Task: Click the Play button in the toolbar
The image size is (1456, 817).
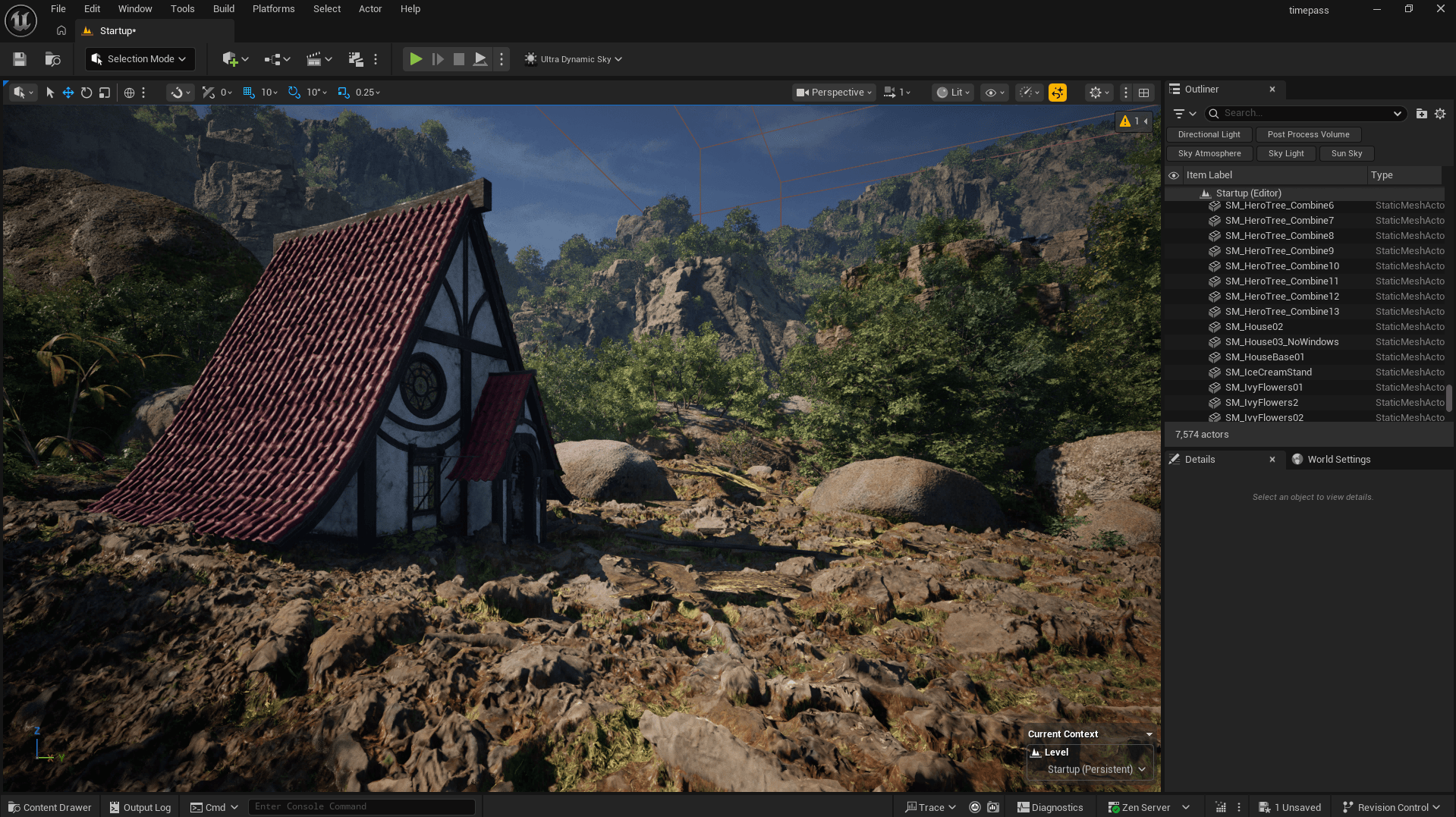Action: [415, 59]
